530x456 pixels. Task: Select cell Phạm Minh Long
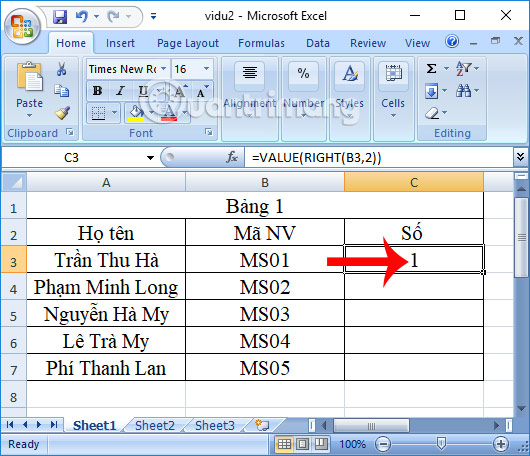coord(106,287)
